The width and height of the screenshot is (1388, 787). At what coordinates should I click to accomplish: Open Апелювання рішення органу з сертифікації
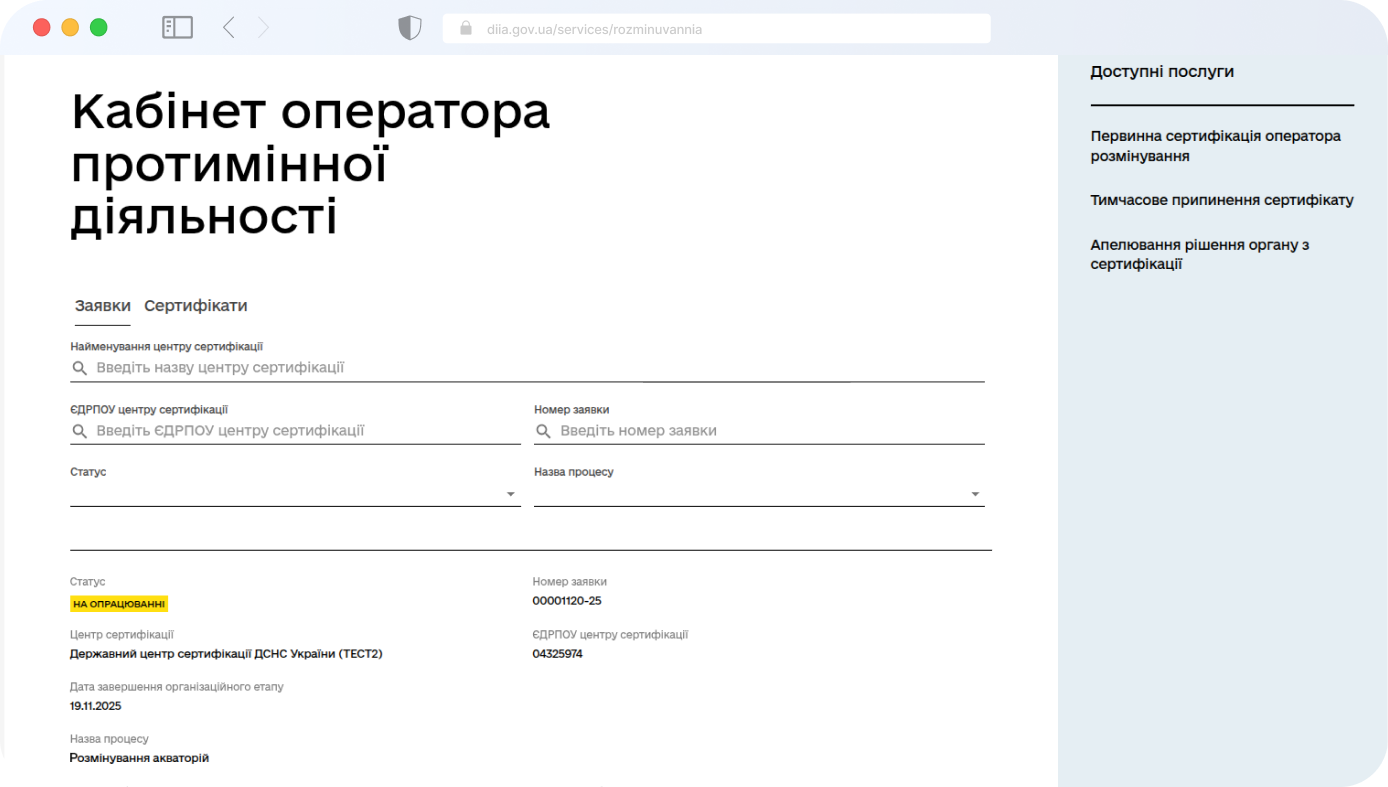click(x=1199, y=255)
